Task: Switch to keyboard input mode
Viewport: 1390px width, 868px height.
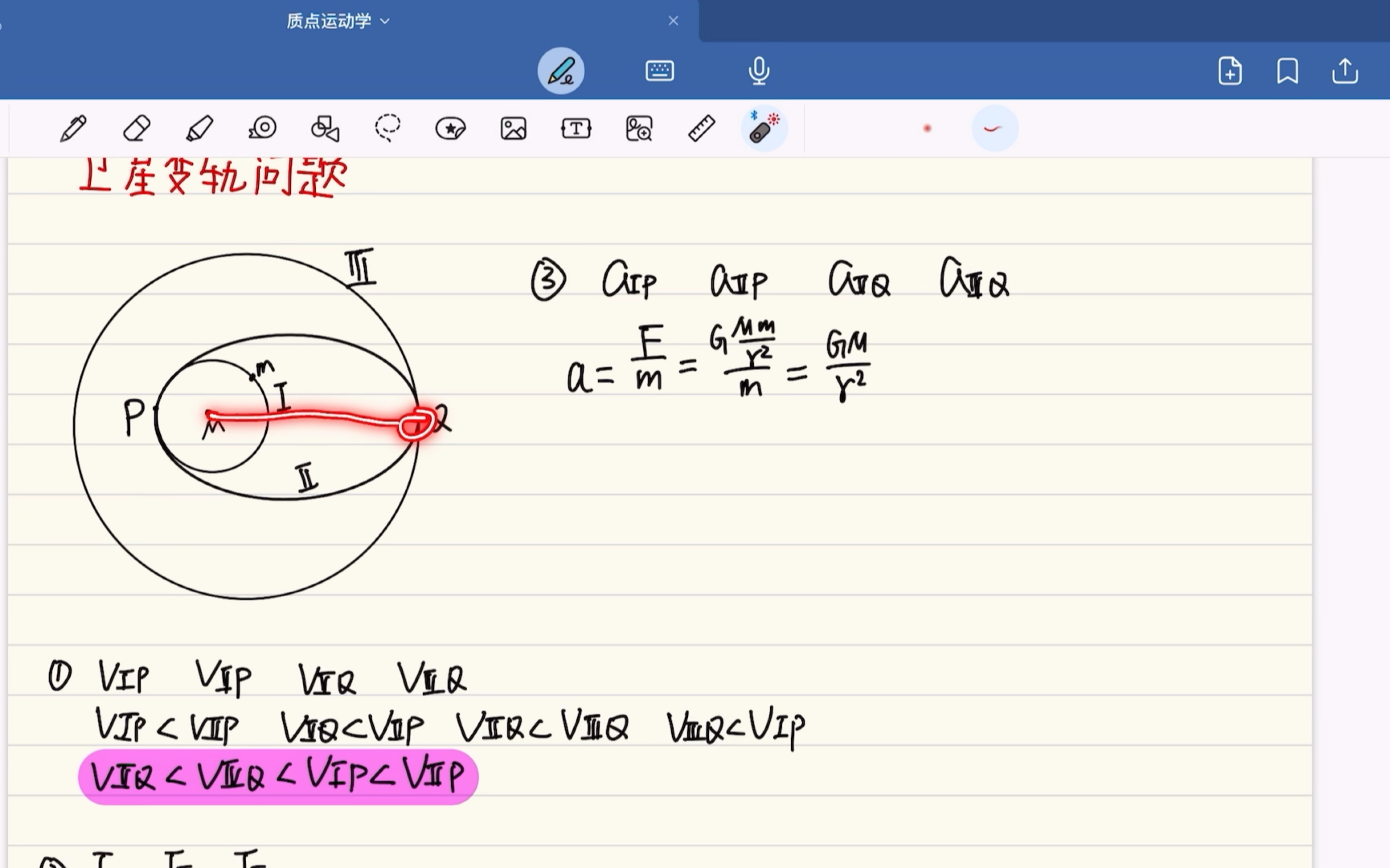Action: 660,71
